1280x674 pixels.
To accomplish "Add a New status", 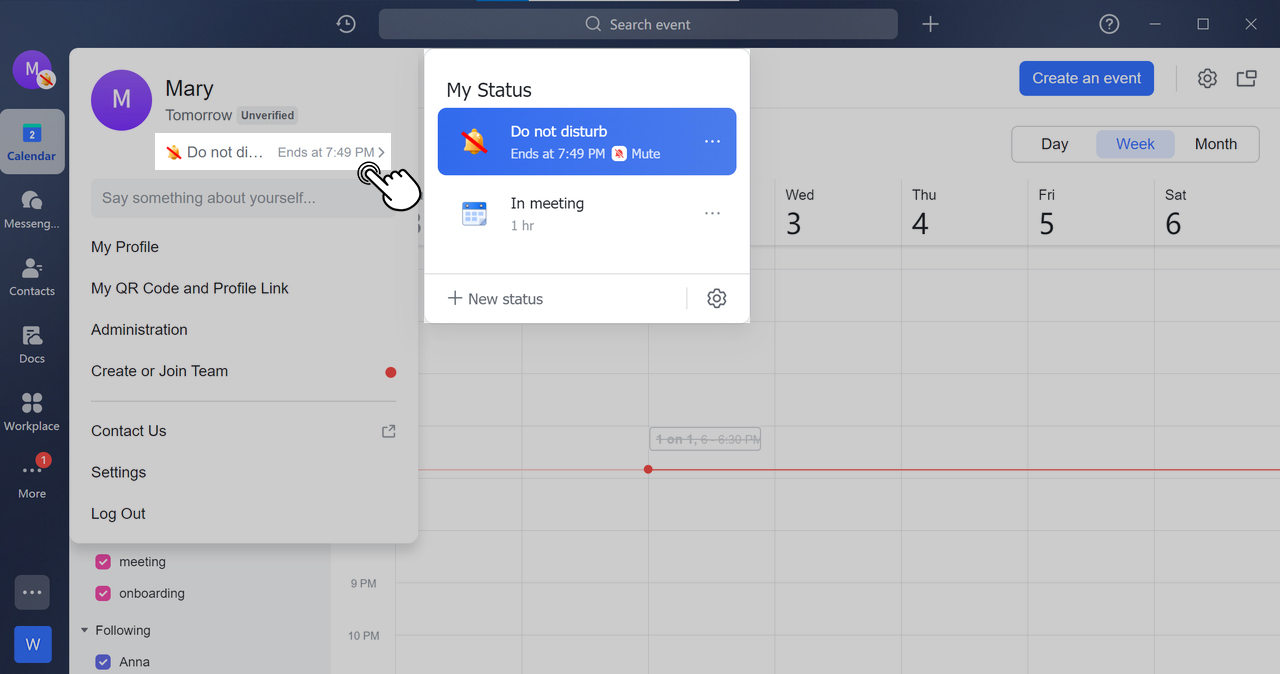I will [x=495, y=298].
